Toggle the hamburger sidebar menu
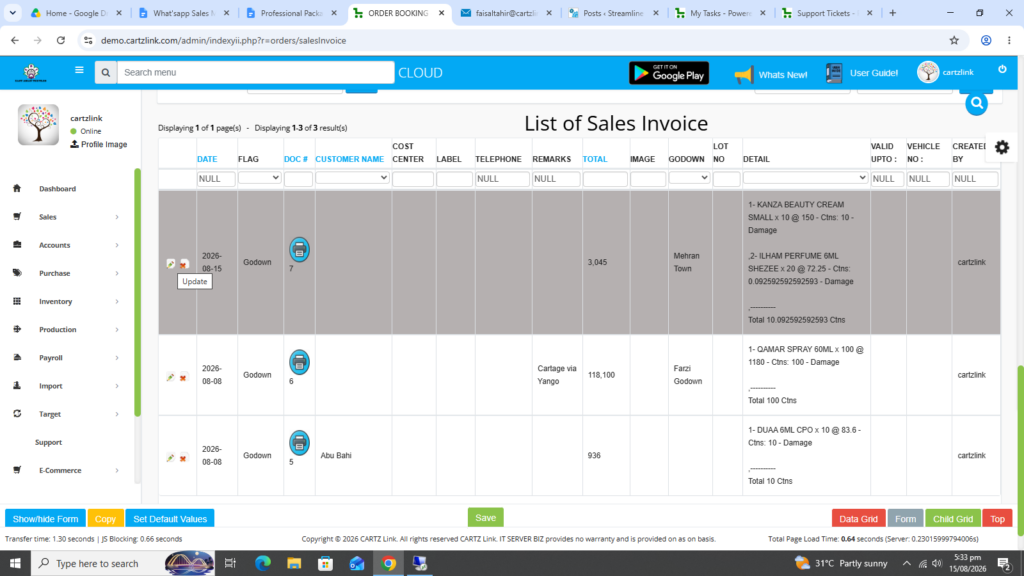Image resolution: width=1024 pixels, height=576 pixels. 79,71
